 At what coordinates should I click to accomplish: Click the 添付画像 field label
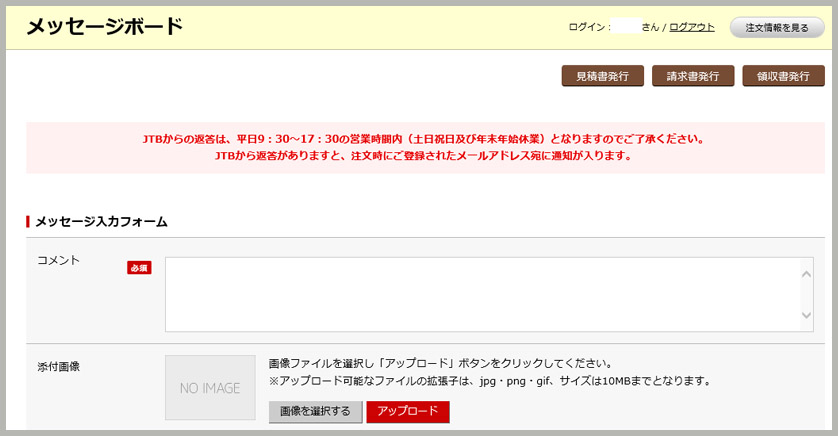click(58, 366)
